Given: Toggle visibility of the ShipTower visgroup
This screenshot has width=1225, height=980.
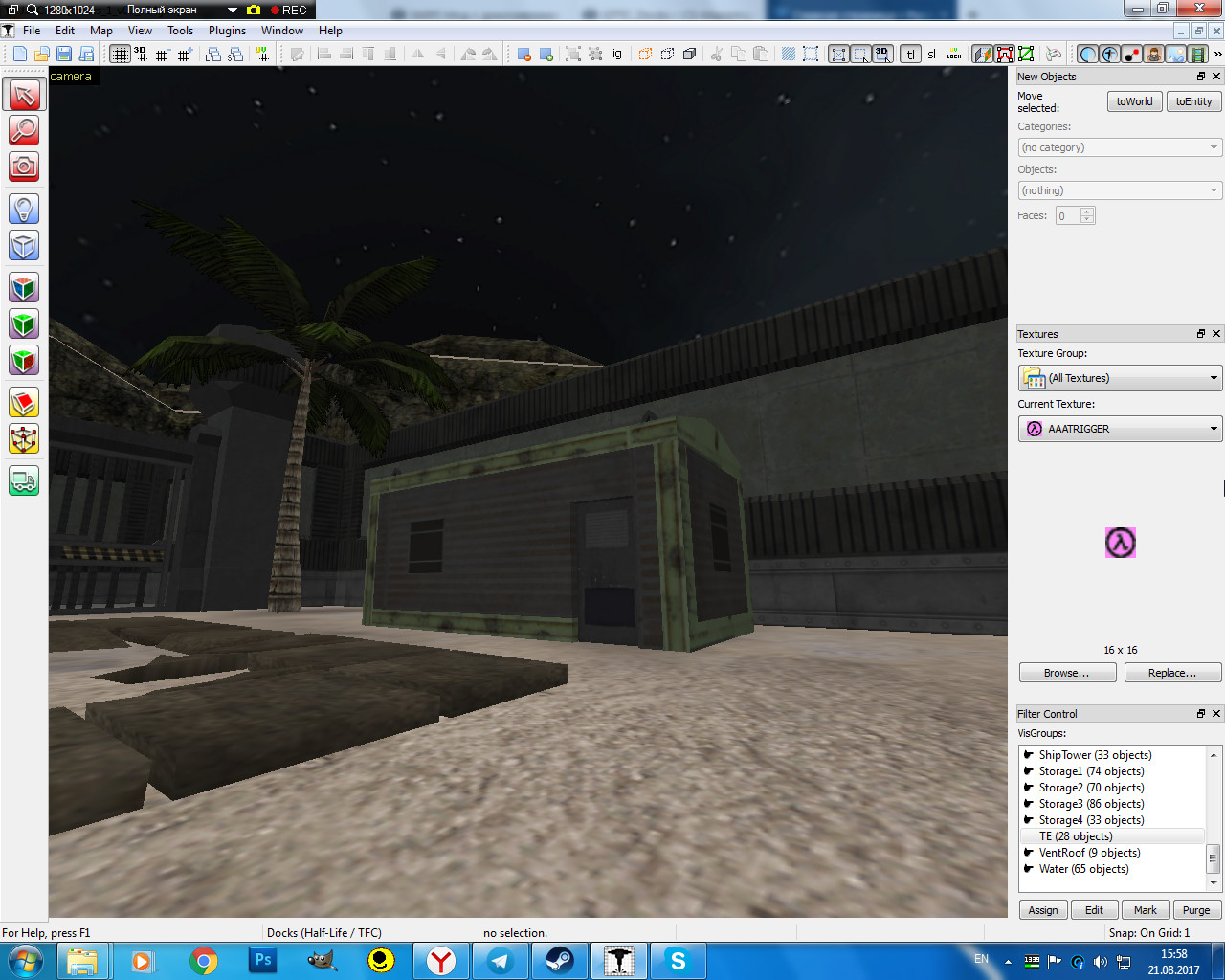Looking at the screenshot, I should 1028,755.
